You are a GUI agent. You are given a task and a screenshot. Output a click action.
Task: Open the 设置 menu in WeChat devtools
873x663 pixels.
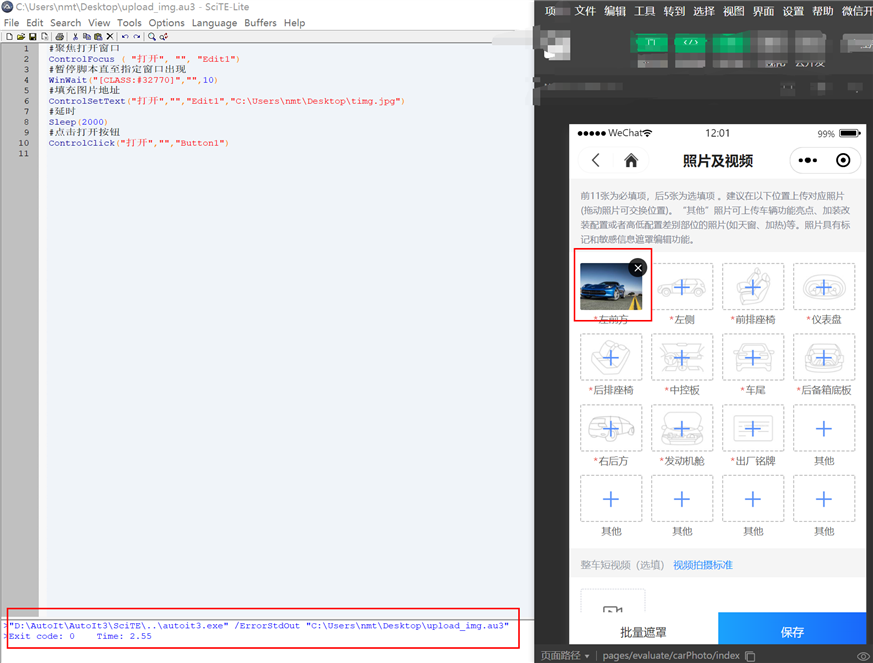click(x=793, y=11)
